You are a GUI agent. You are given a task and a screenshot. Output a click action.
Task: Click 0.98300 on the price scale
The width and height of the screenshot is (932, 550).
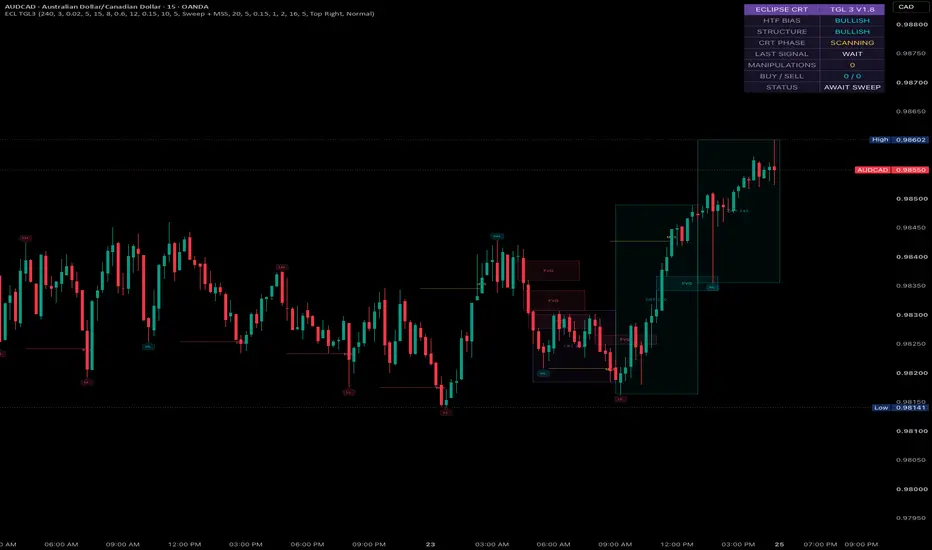coord(911,315)
